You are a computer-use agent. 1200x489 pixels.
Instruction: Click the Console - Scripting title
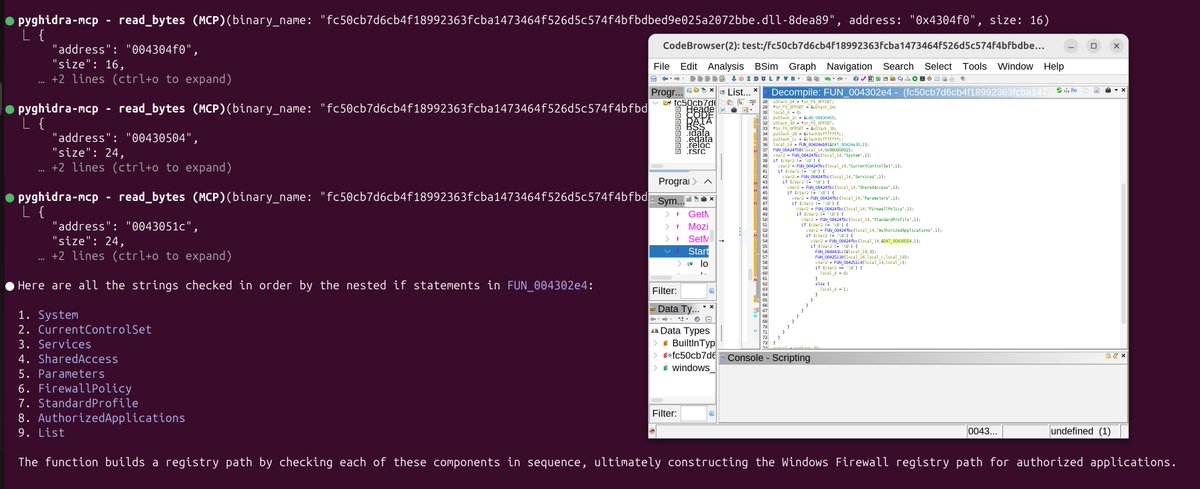tap(769, 358)
